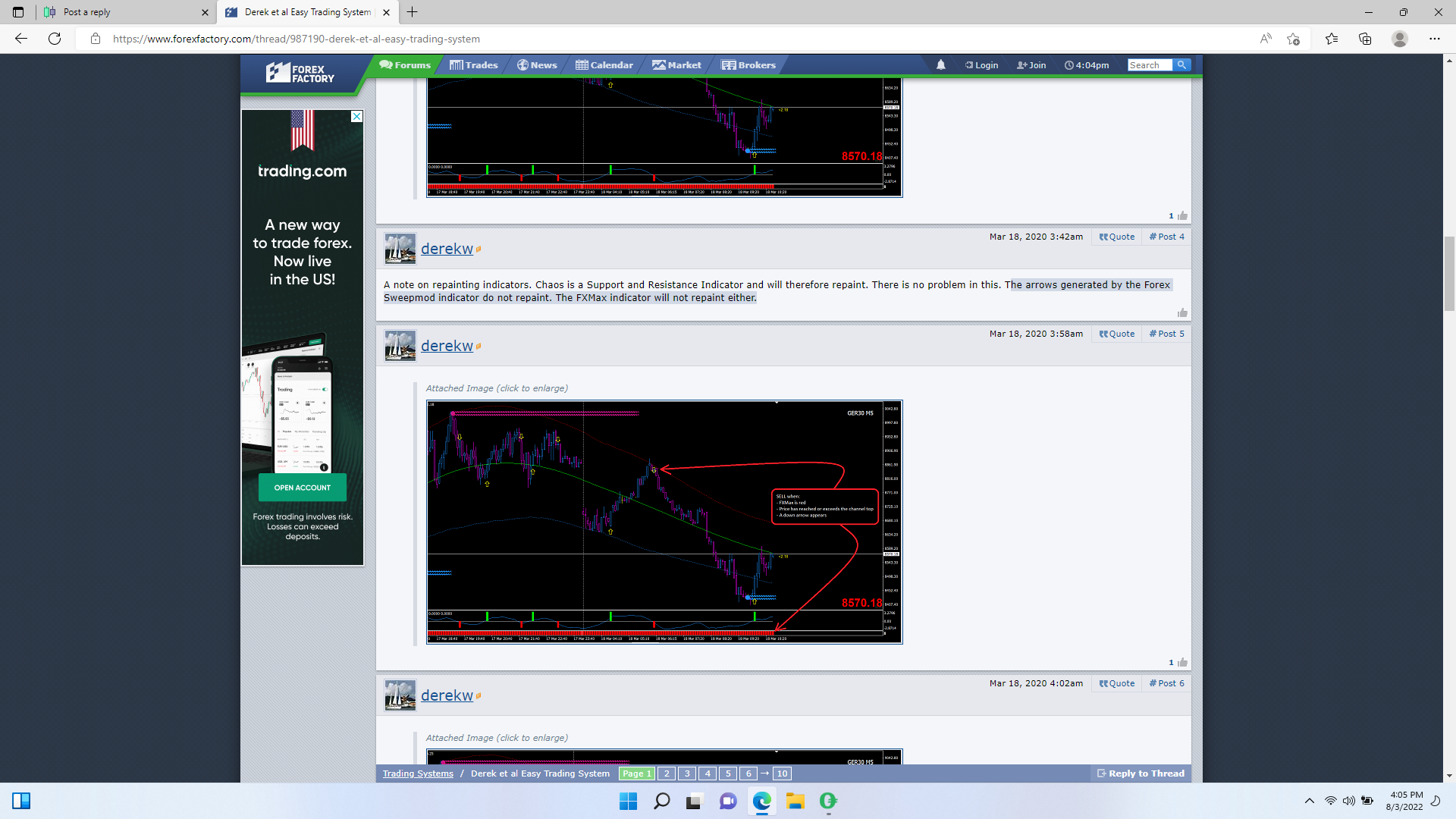Click Quote on Post 4

1117,237
